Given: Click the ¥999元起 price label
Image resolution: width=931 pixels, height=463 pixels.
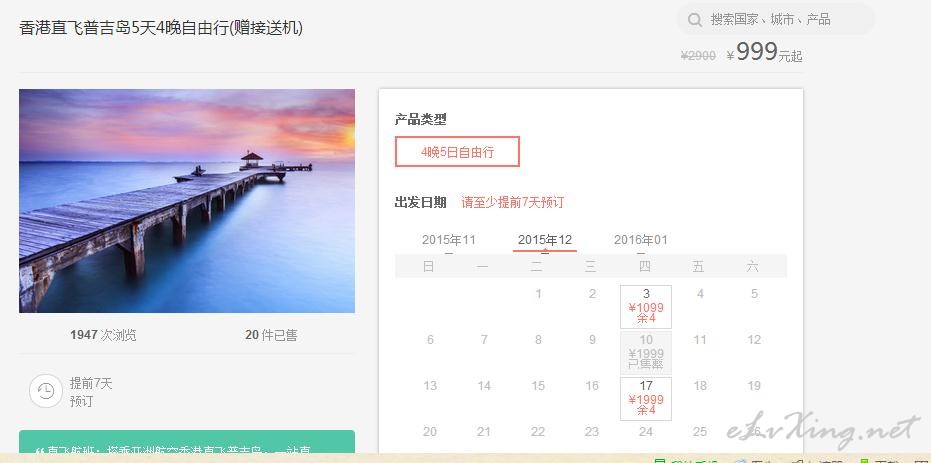Looking at the screenshot, I should pos(764,52).
